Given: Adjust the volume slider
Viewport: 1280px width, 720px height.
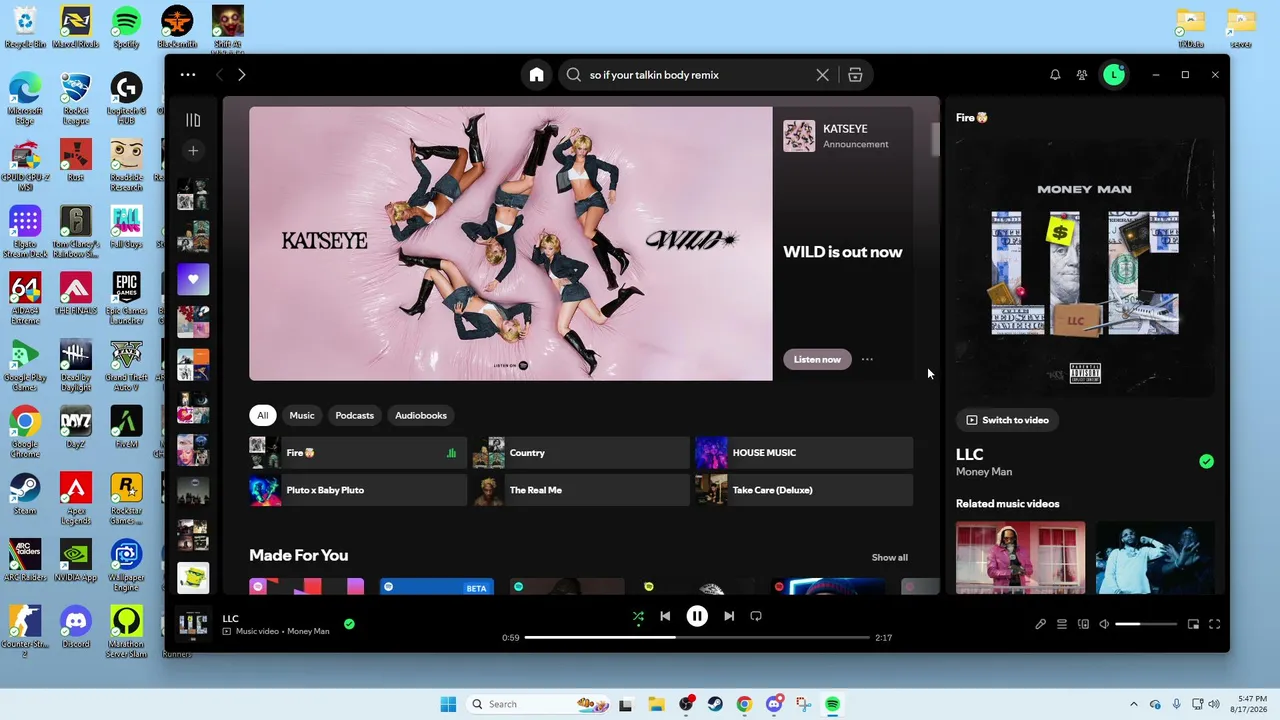Looking at the screenshot, I should 1146,624.
